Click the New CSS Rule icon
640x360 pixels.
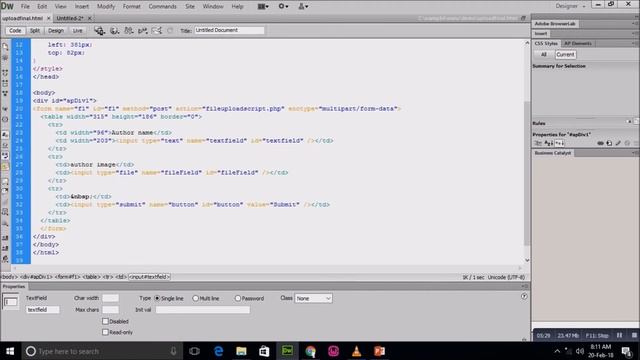[x=609, y=143]
